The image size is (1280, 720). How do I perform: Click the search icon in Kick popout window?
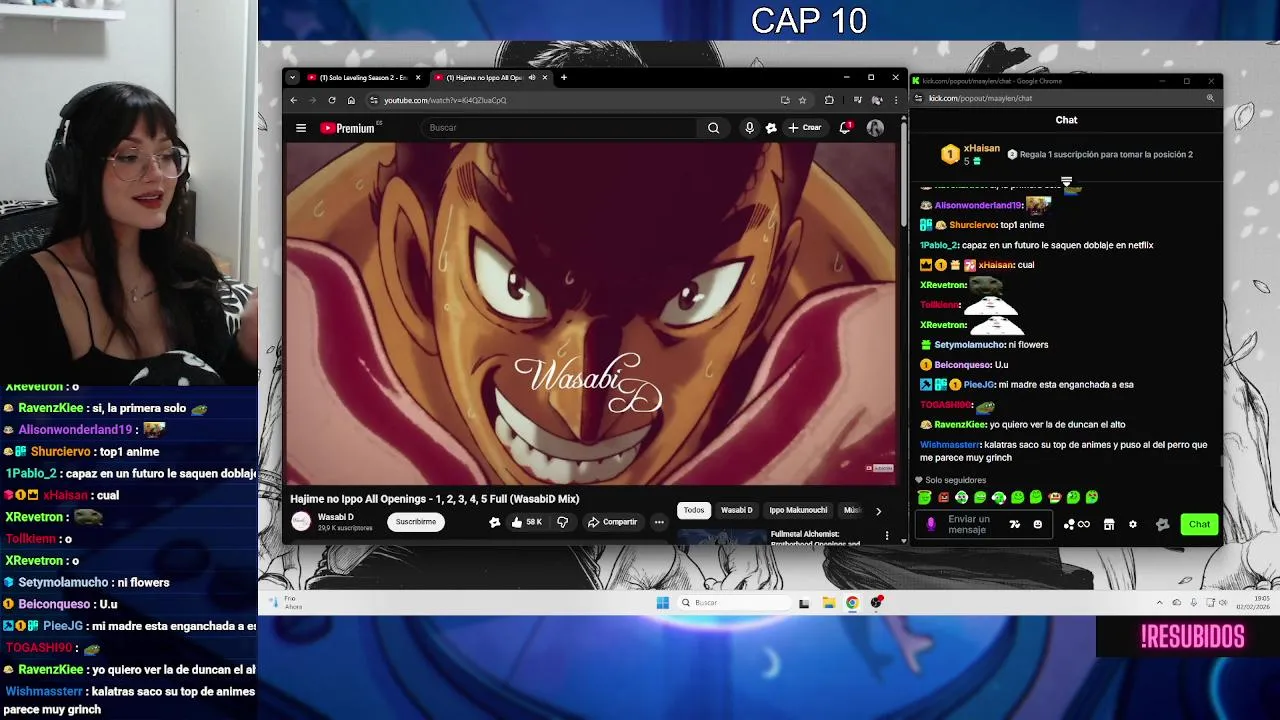point(1210,98)
